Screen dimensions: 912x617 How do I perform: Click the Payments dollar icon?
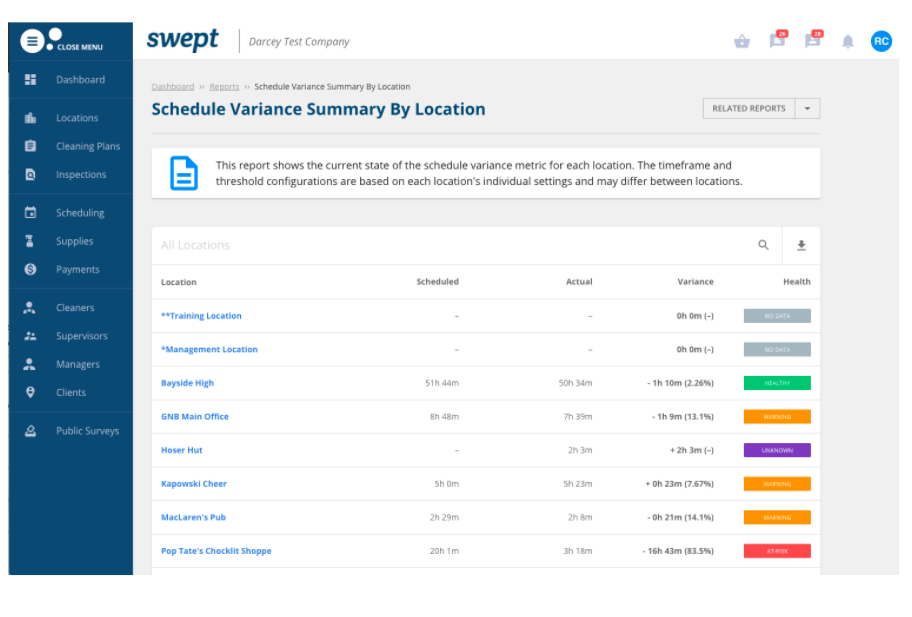30,269
